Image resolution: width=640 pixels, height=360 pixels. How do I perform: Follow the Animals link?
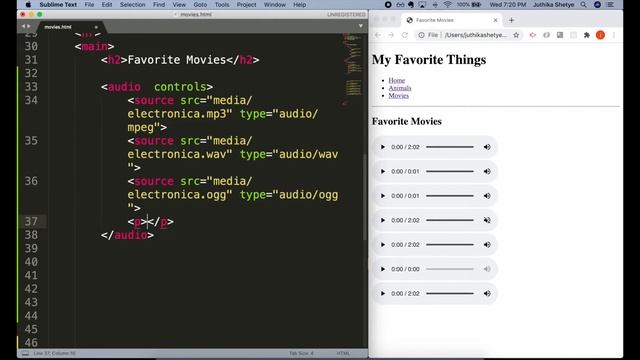coord(400,88)
